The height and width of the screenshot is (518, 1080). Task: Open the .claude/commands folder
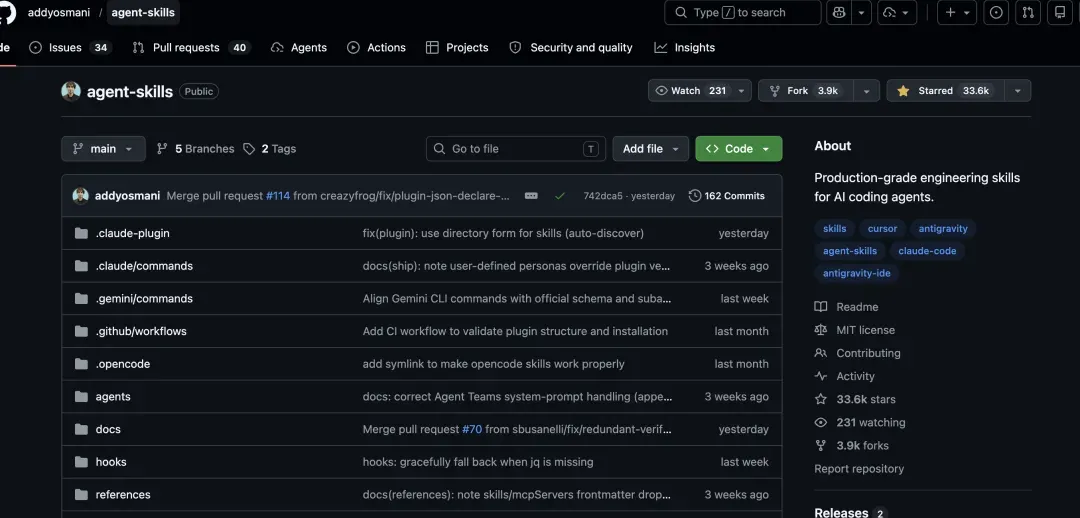point(144,266)
